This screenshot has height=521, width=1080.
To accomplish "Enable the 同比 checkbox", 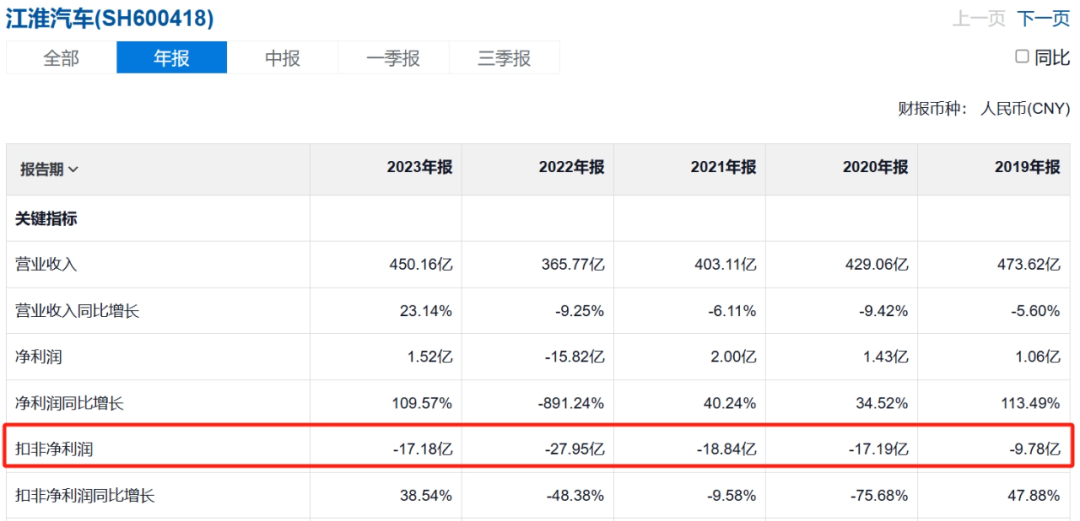I will coord(1022,57).
